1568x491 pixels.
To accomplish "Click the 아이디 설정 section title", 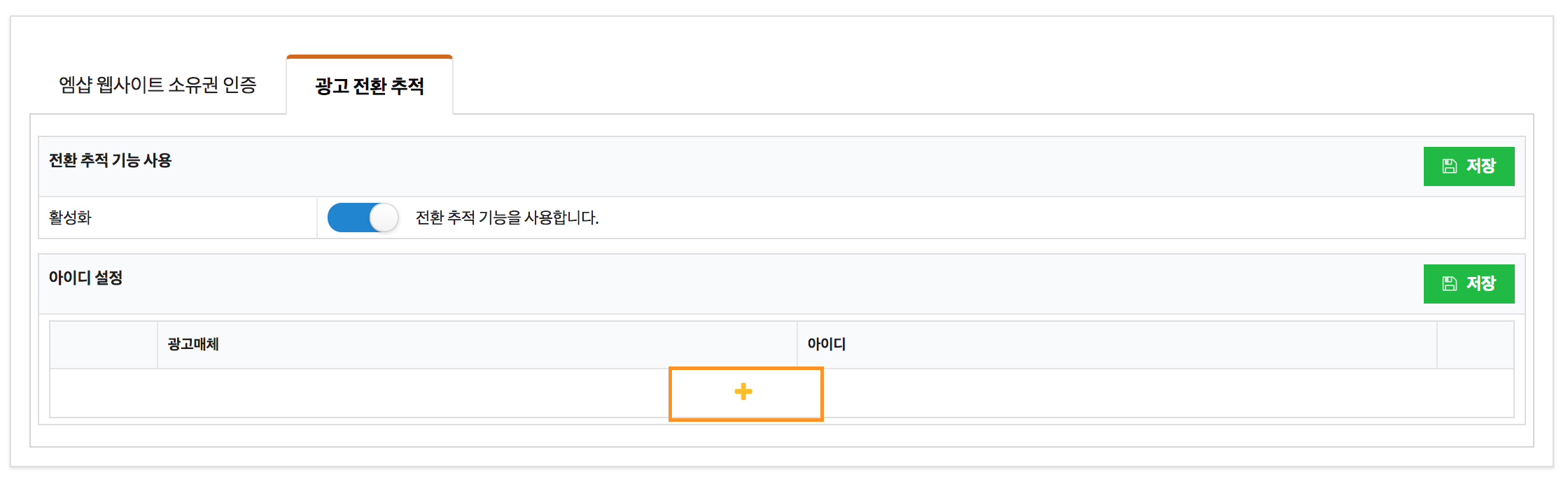I will pyautogui.click(x=85, y=278).
